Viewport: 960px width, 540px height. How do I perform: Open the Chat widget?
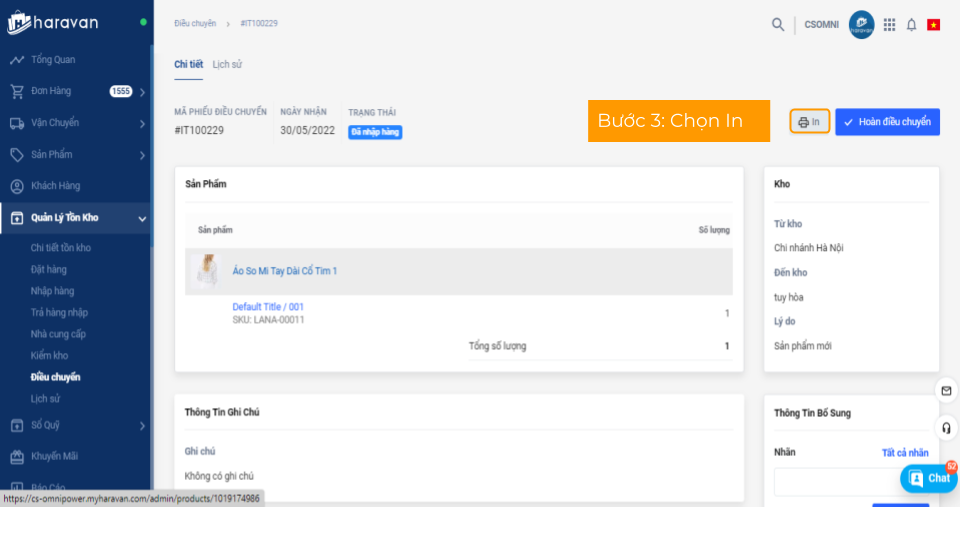pos(929,478)
